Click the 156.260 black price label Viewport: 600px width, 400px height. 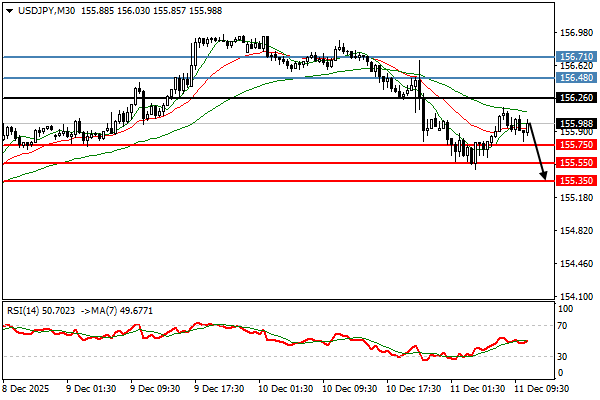coord(577,98)
